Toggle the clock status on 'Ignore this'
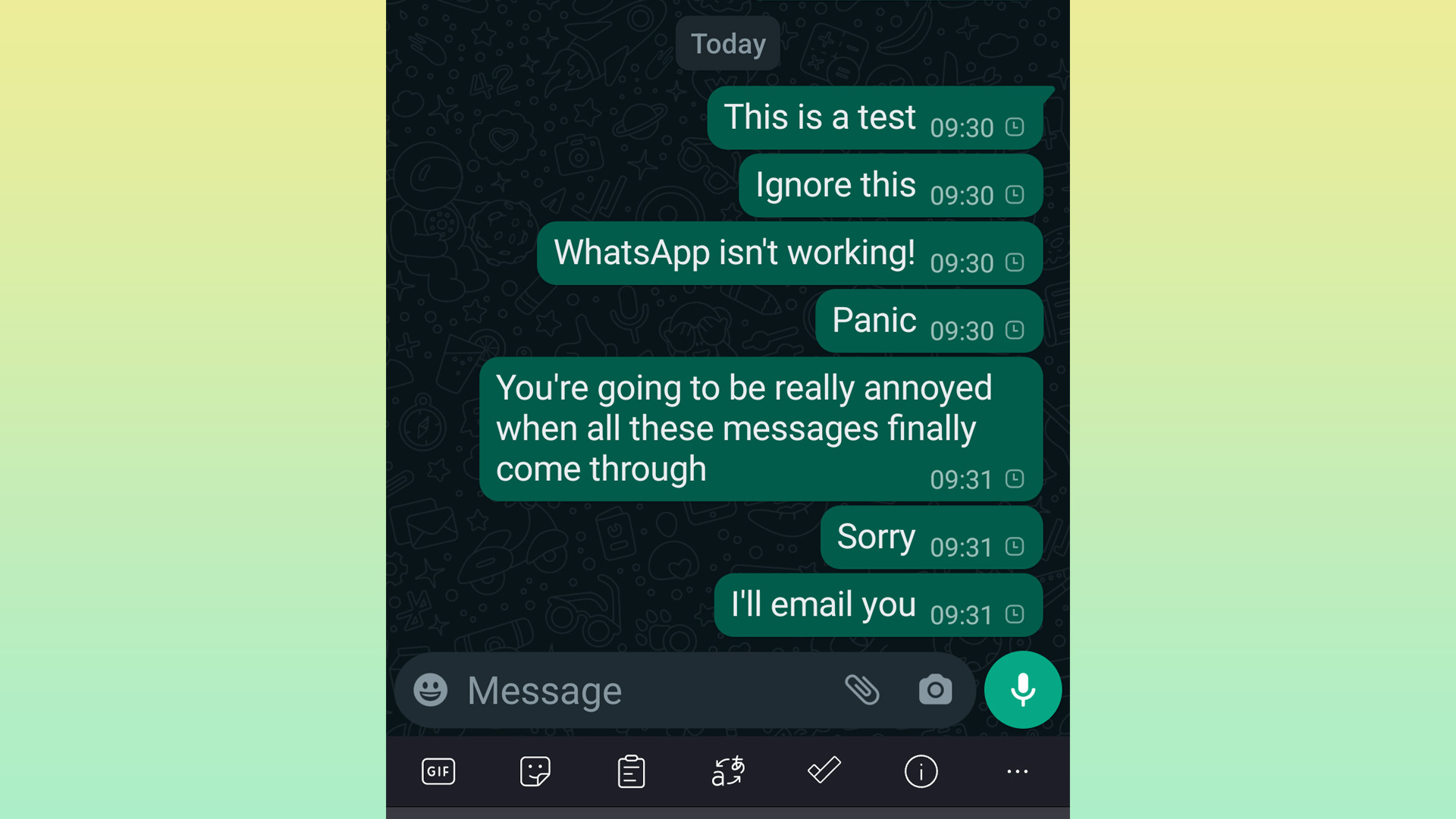 pos(1018,195)
